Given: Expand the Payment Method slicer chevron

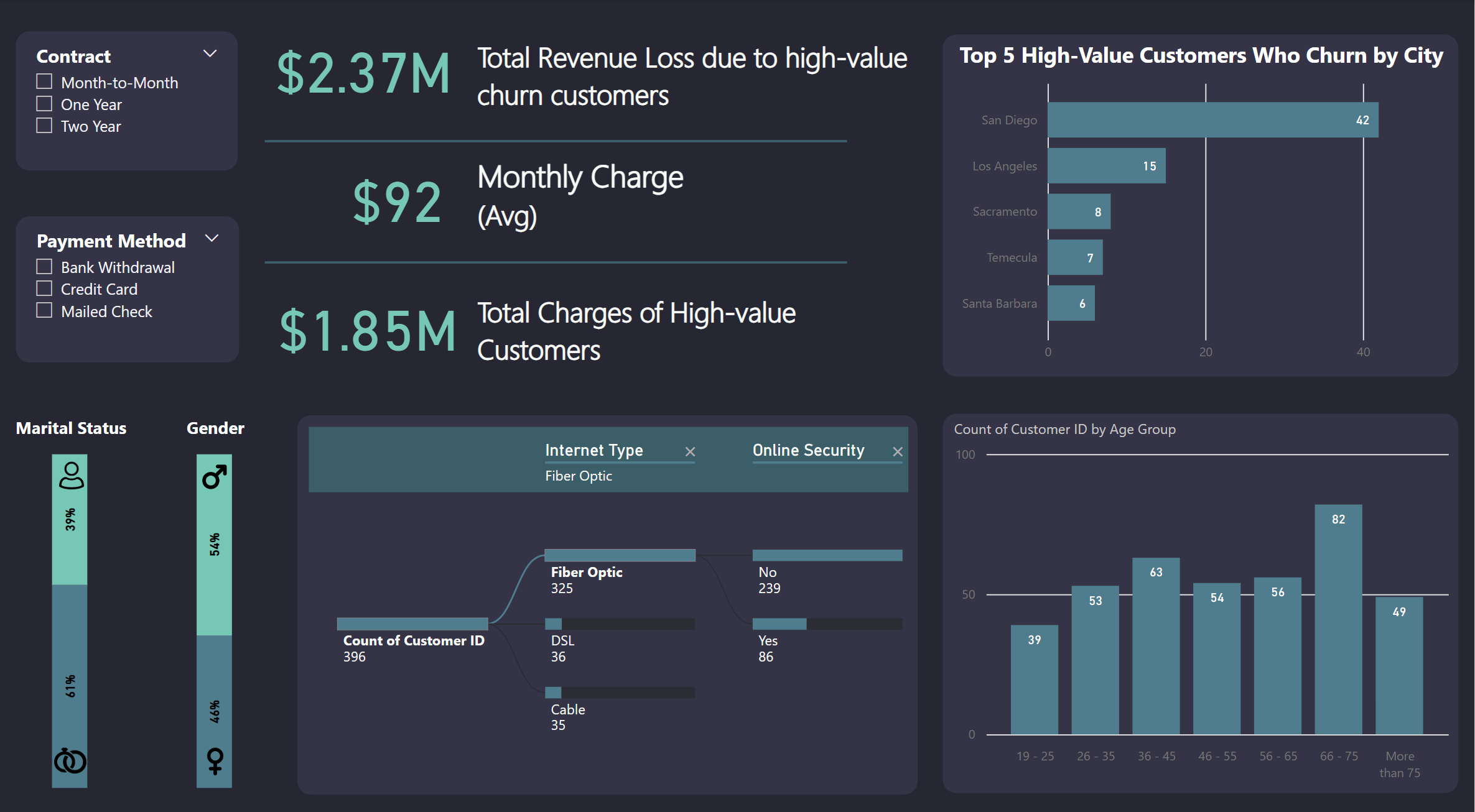Looking at the screenshot, I should pyautogui.click(x=212, y=239).
